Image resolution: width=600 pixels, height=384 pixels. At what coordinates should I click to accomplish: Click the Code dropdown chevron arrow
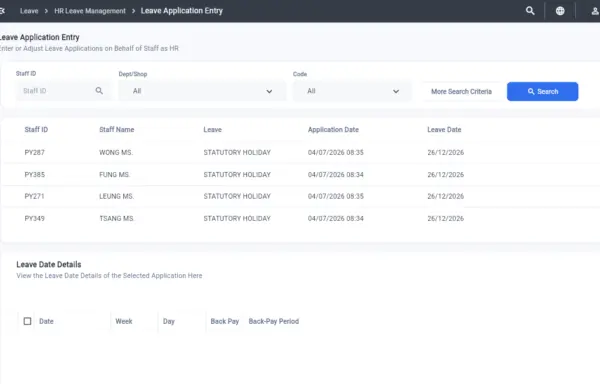[x=396, y=91]
